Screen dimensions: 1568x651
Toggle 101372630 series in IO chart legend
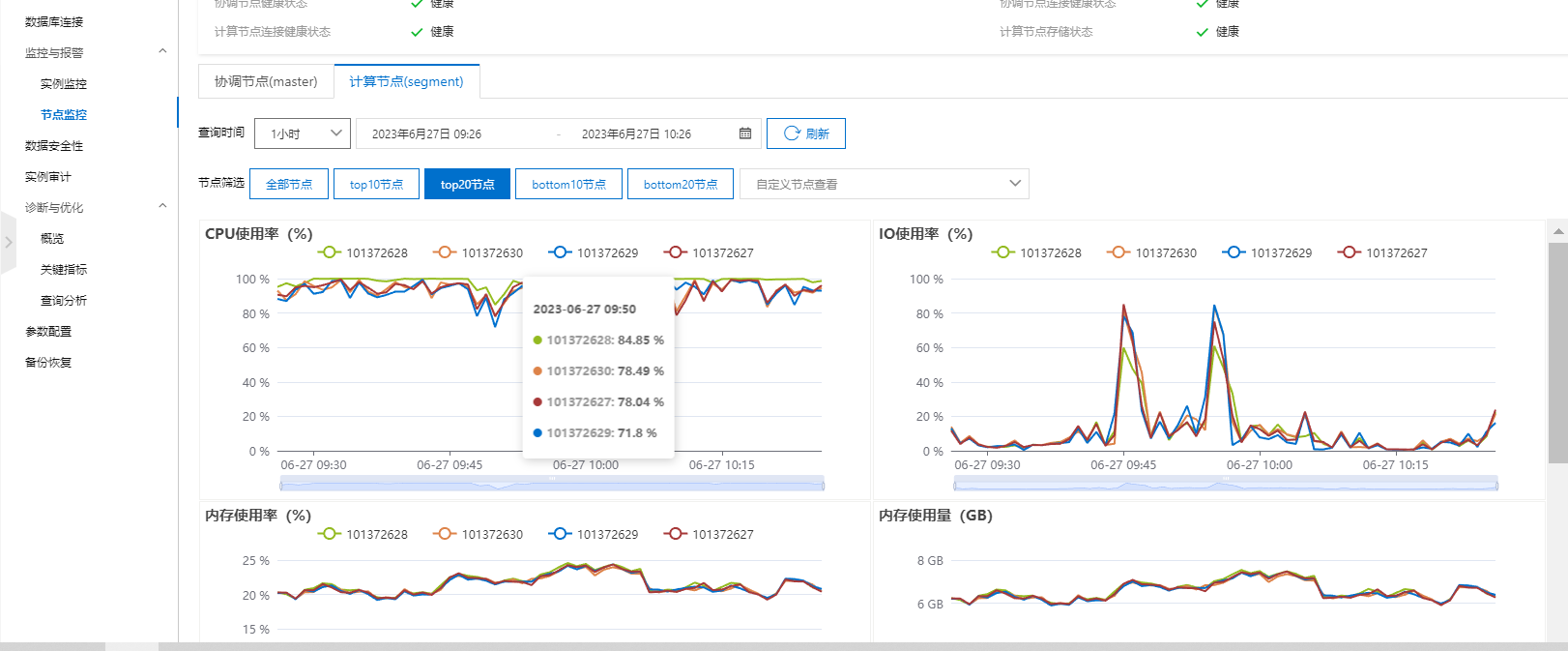[1152, 252]
